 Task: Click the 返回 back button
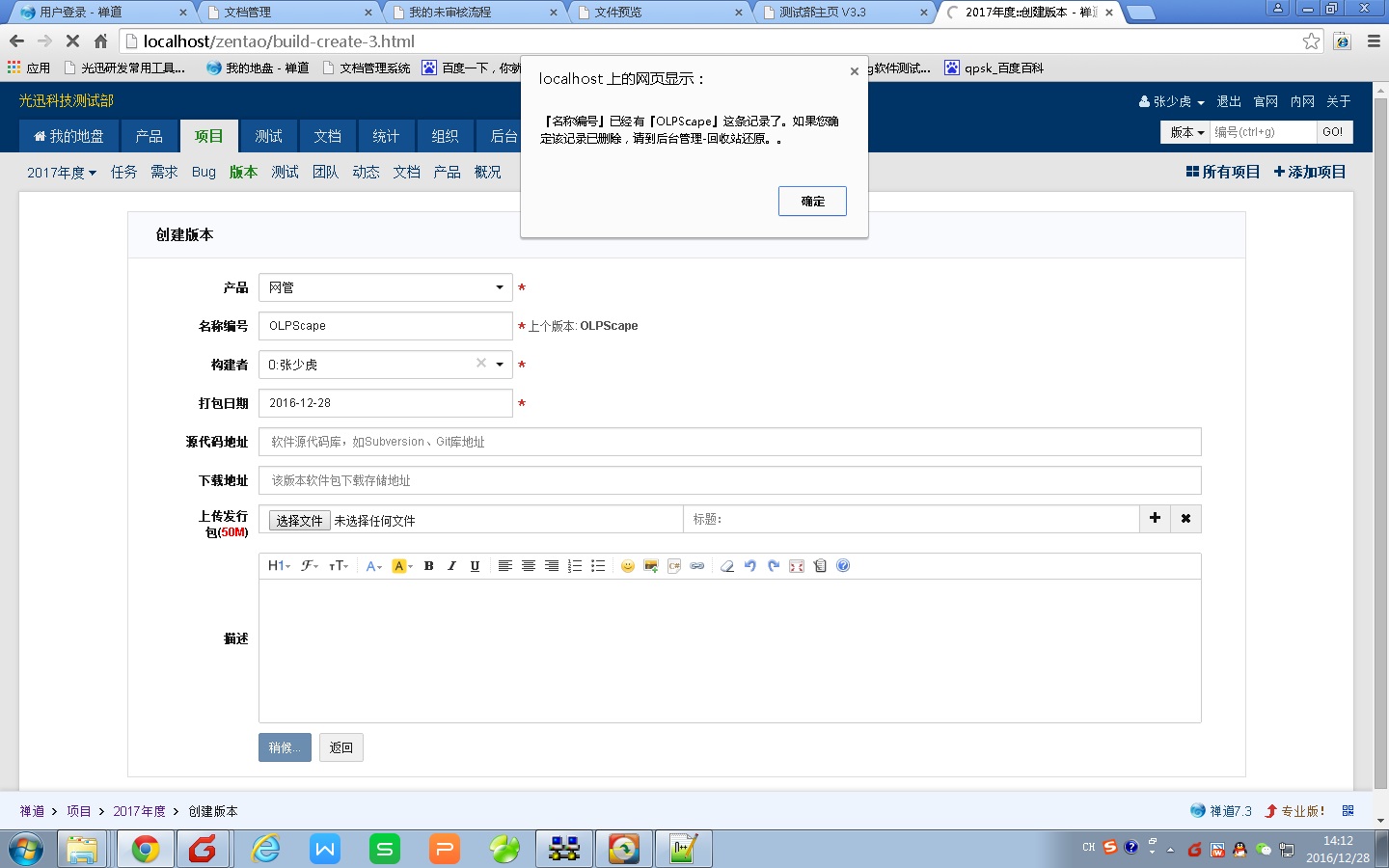click(341, 747)
